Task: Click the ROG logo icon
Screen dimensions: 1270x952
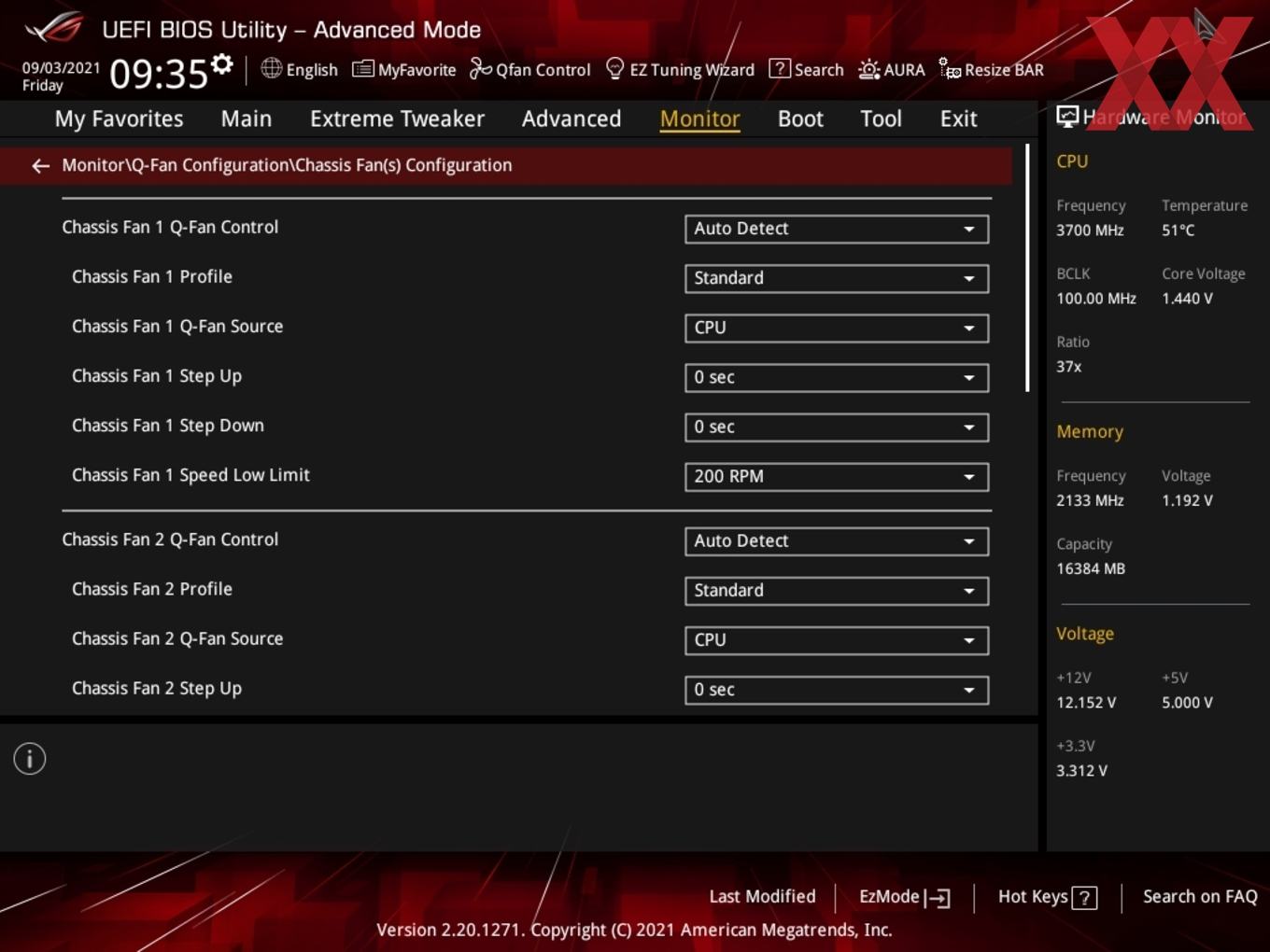Action: 54,27
